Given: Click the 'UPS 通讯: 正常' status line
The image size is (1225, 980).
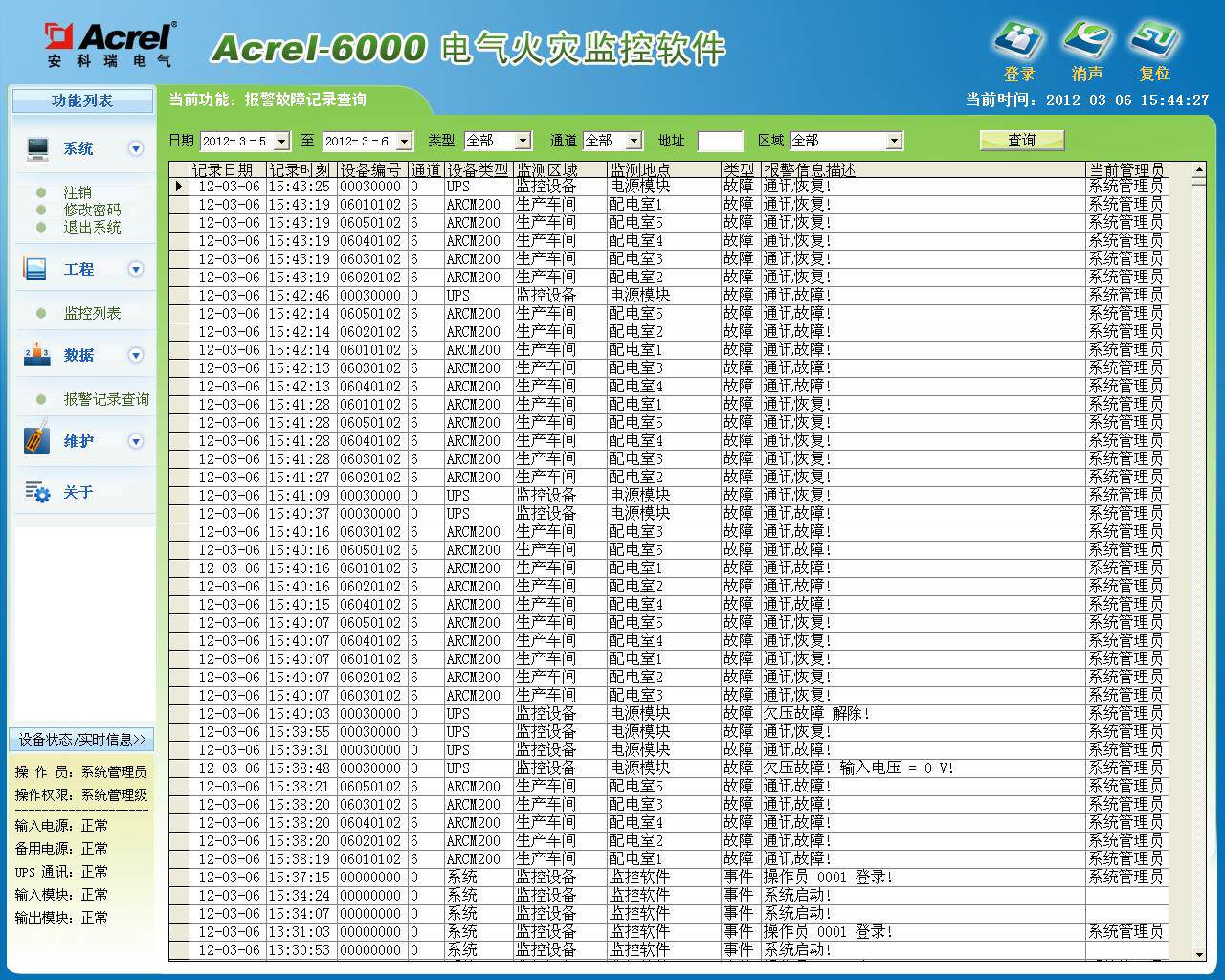Looking at the screenshot, I should [x=61, y=872].
